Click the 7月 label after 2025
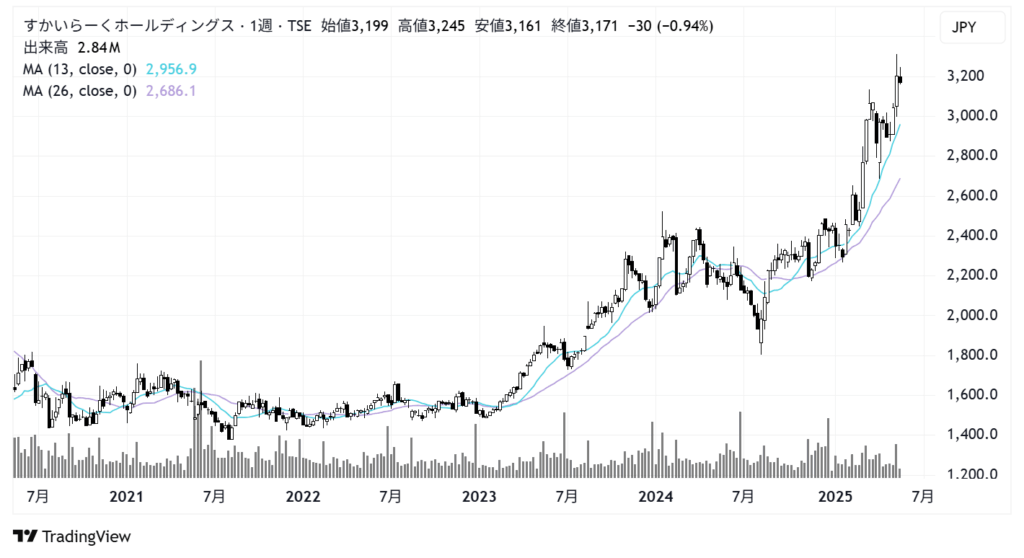This screenshot has width=1024, height=558. [922, 497]
